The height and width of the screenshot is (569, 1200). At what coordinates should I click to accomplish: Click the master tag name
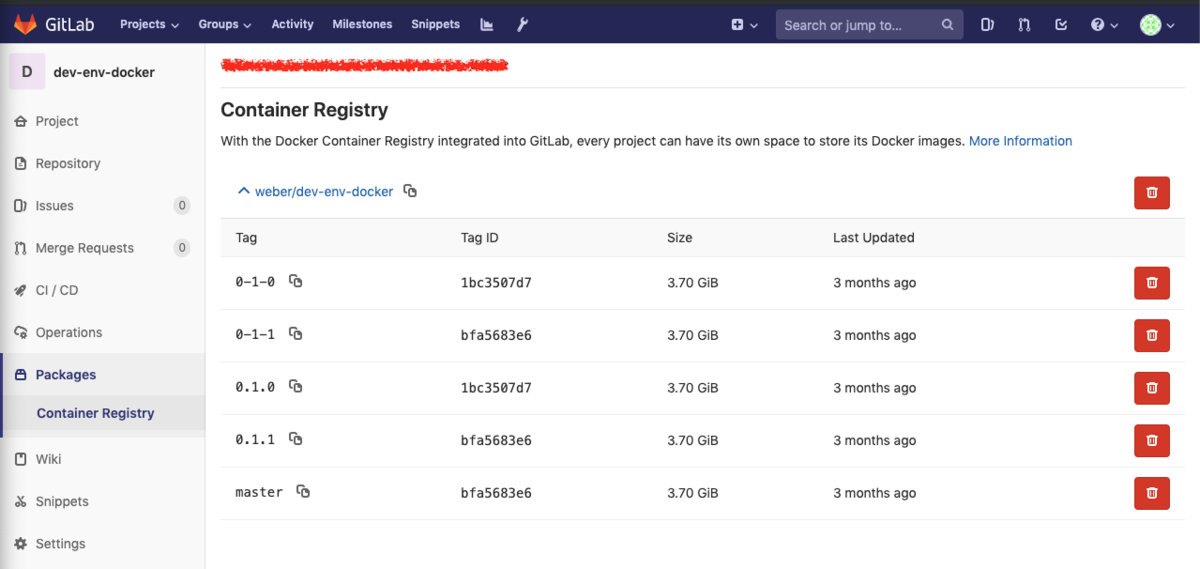coord(259,492)
